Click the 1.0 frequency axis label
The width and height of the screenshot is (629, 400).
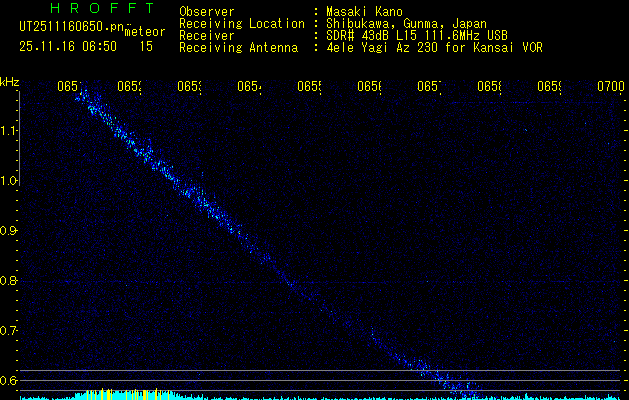click(8, 181)
